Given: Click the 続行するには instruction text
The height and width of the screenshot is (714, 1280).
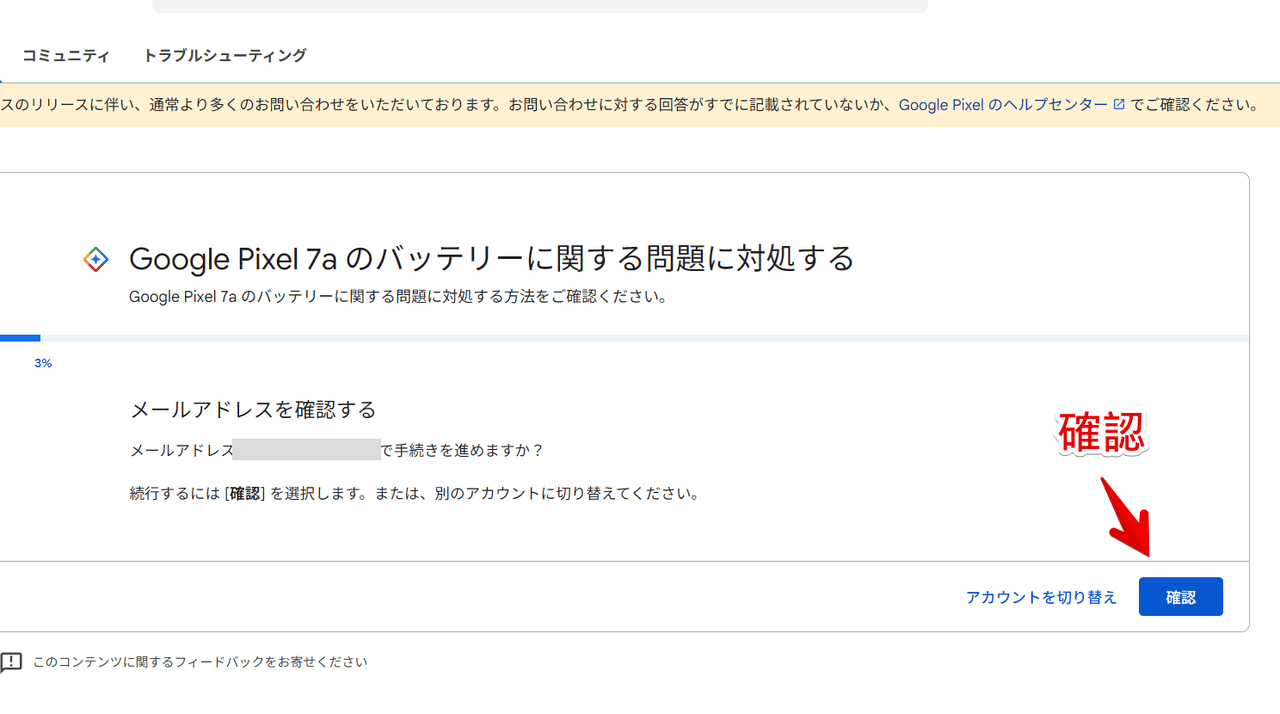Looking at the screenshot, I should (415, 494).
